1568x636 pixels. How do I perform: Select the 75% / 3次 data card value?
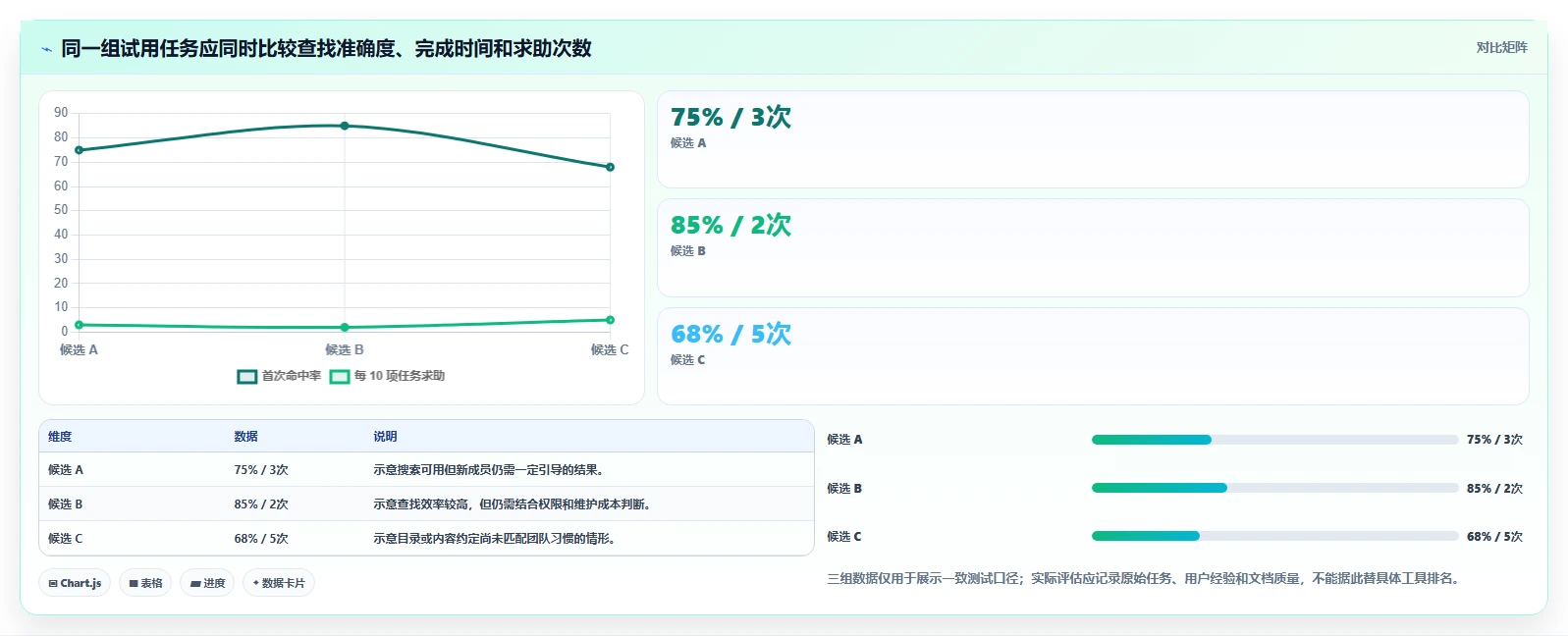tap(730, 117)
